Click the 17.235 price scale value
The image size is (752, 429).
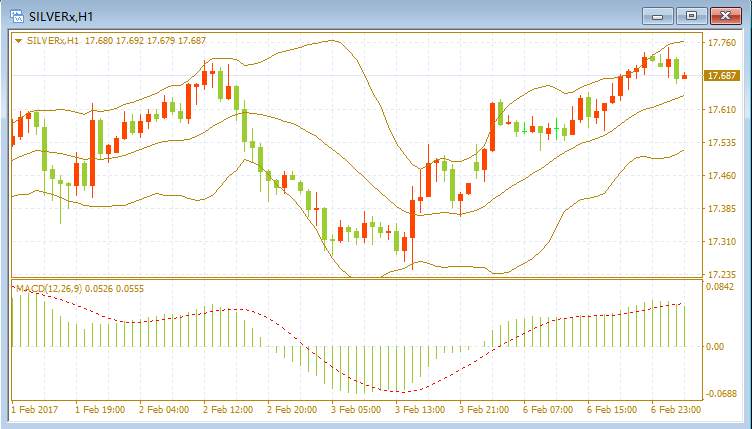722,275
